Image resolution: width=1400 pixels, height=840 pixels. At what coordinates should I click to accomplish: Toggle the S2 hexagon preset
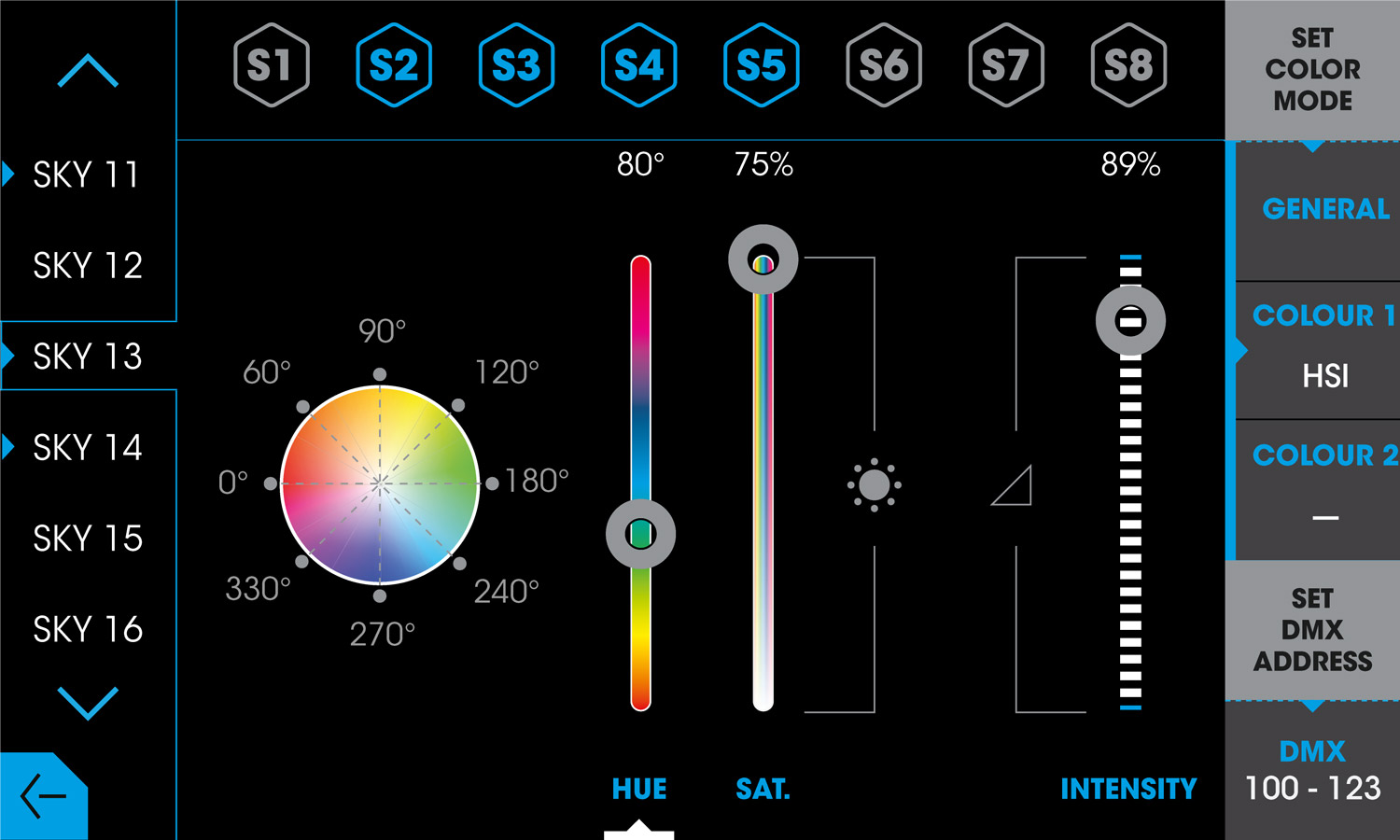(x=394, y=65)
